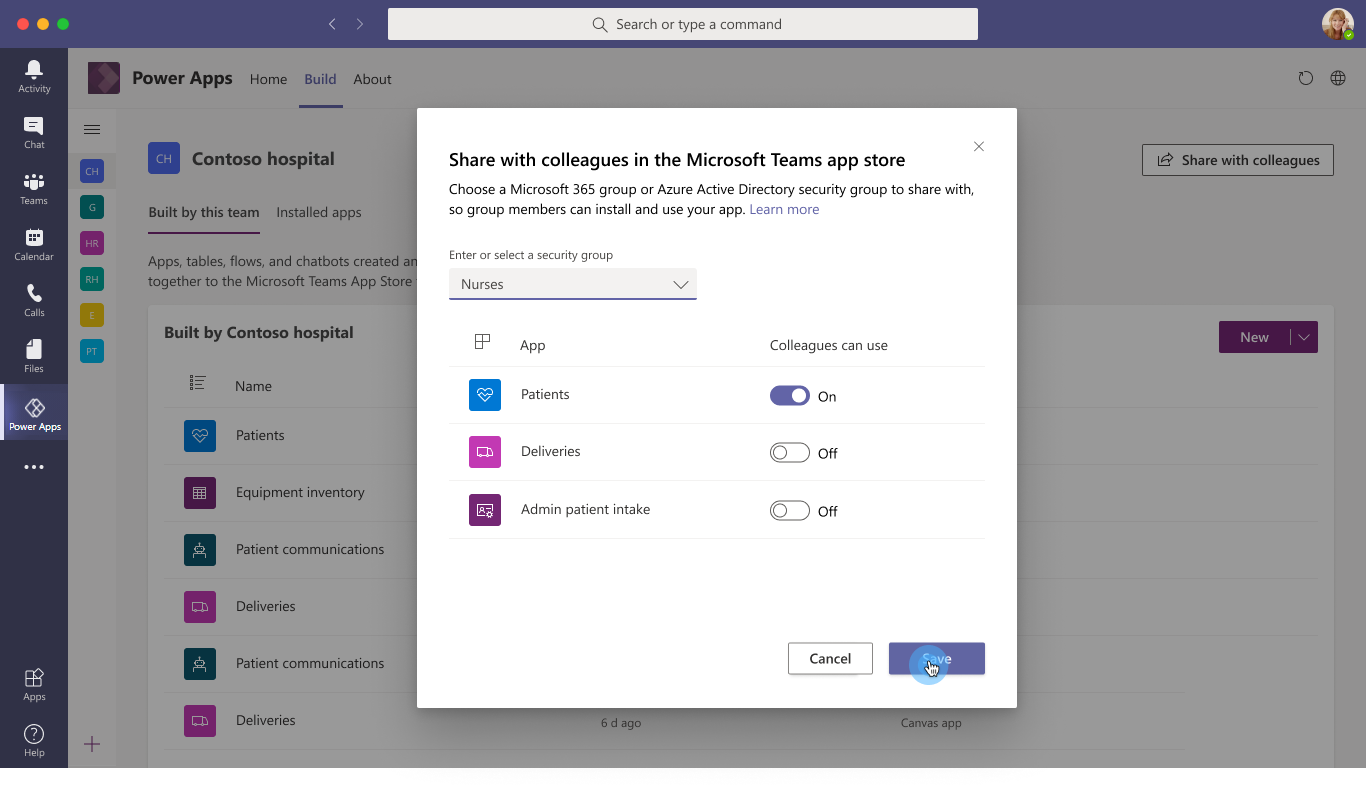Open the Apps store icon
Image resolution: width=1366 pixels, height=792 pixels.
coord(34,684)
